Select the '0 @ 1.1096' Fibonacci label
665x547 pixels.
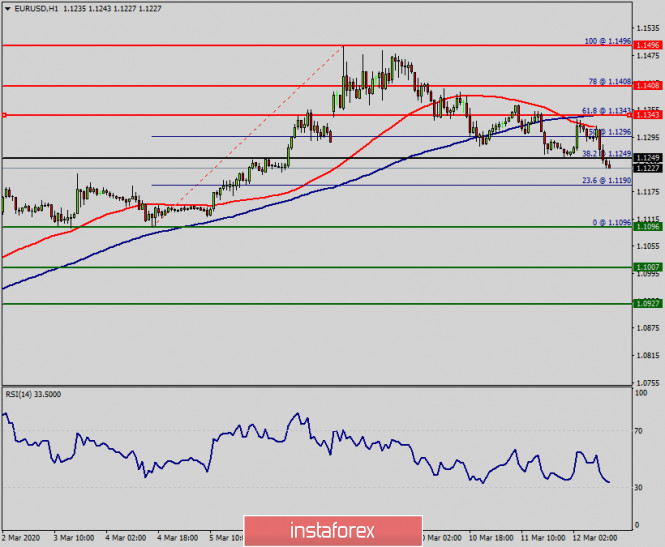612,223
